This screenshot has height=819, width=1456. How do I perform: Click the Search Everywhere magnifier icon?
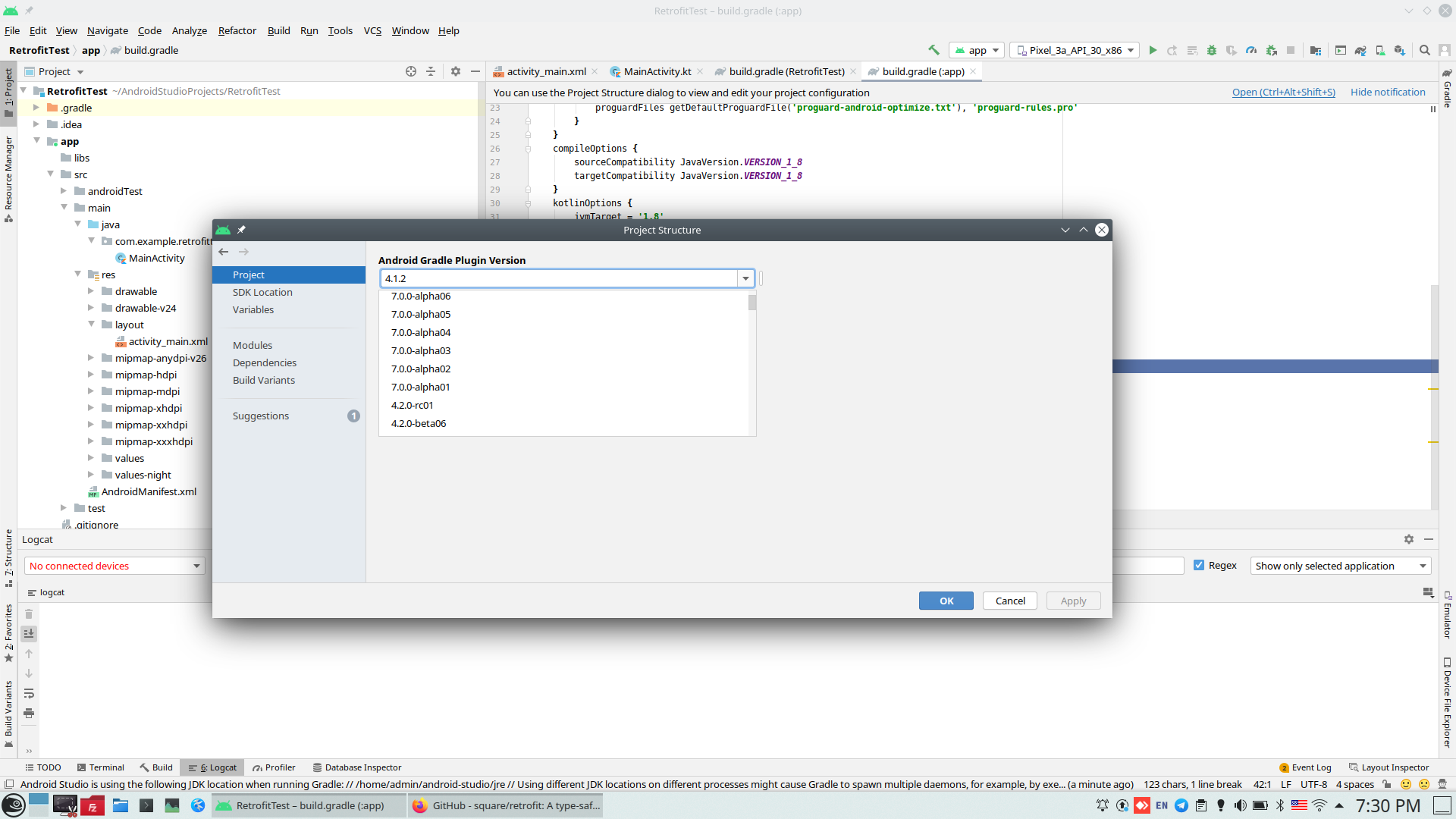(1425, 50)
